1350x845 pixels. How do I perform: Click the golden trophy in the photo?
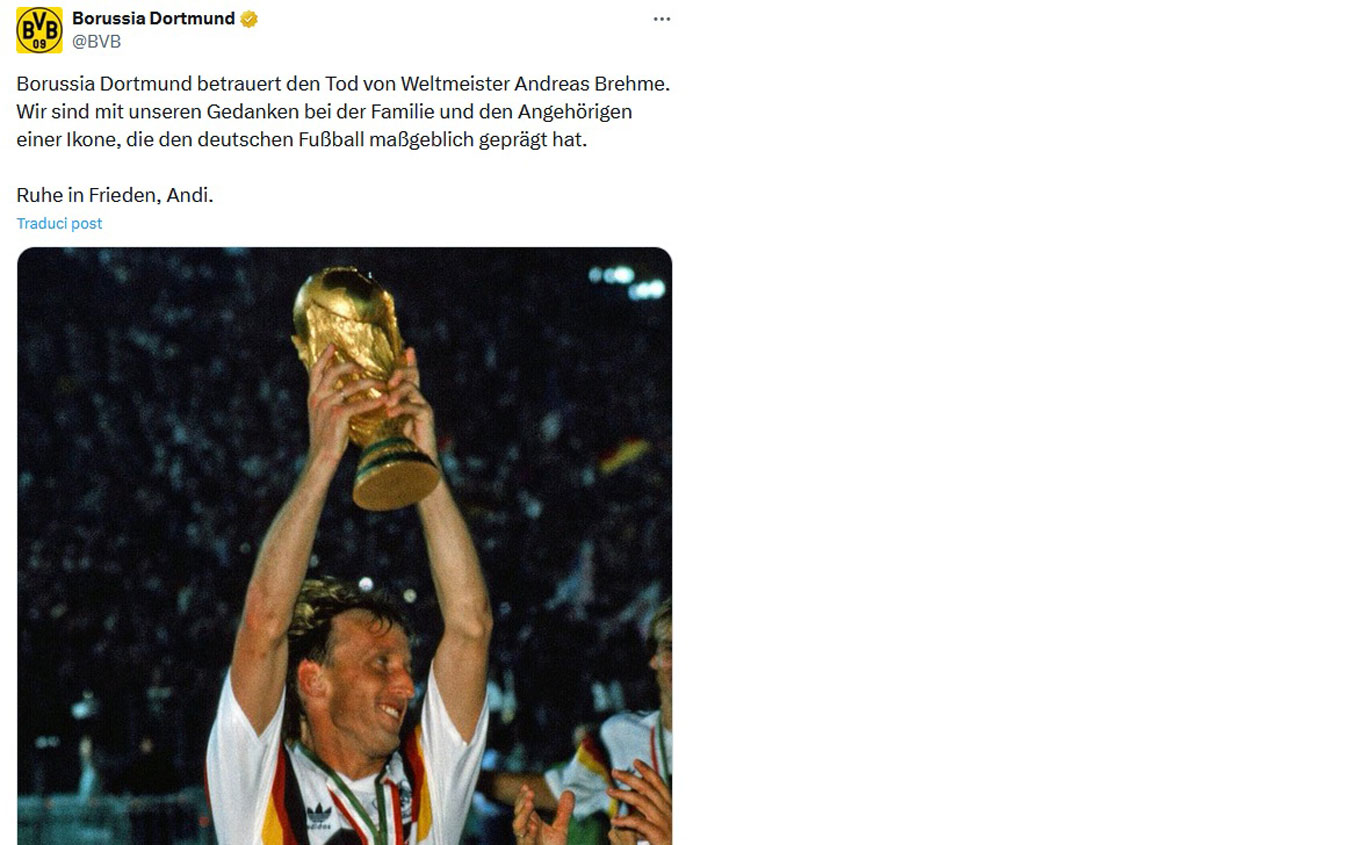[x=362, y=385]
